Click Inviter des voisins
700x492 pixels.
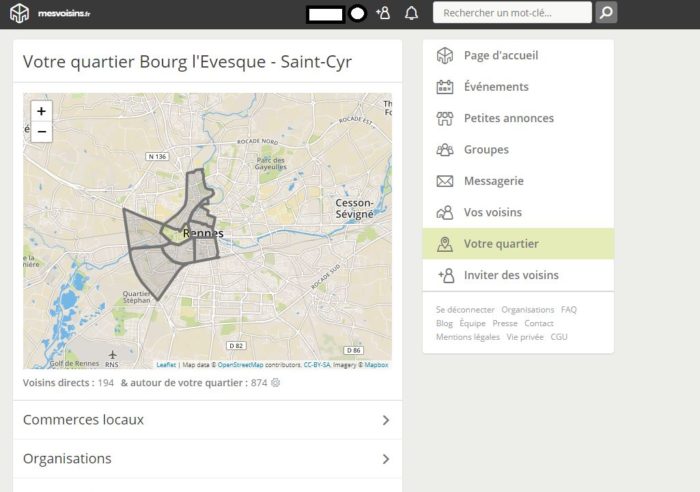pyautogui.click(x=510, y=275)
